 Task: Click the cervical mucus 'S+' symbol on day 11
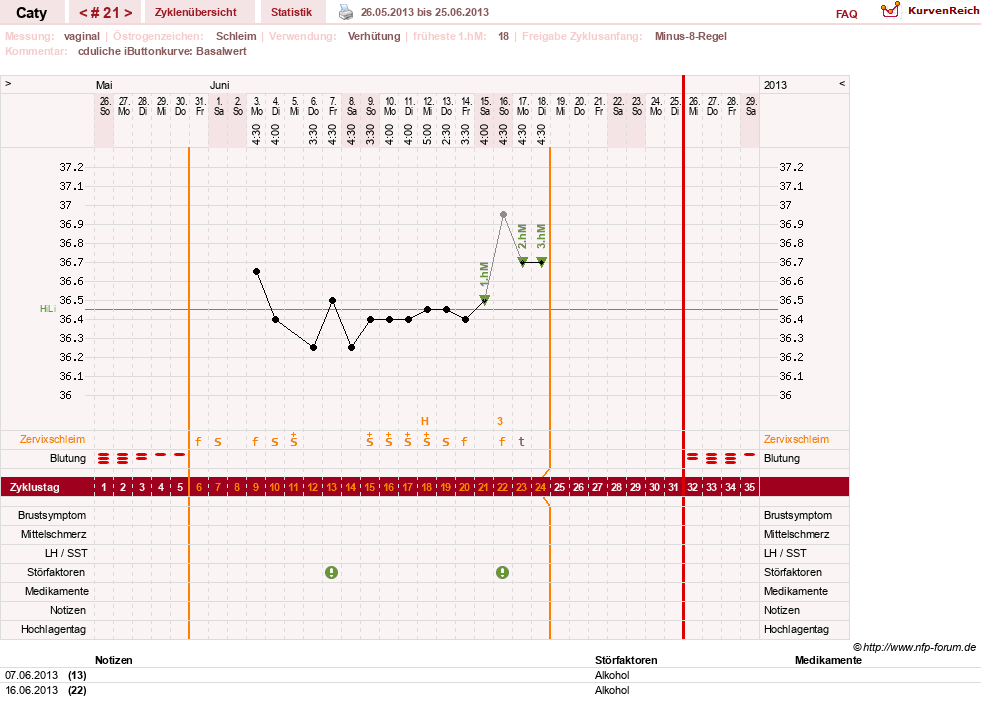tap(293, 439)
